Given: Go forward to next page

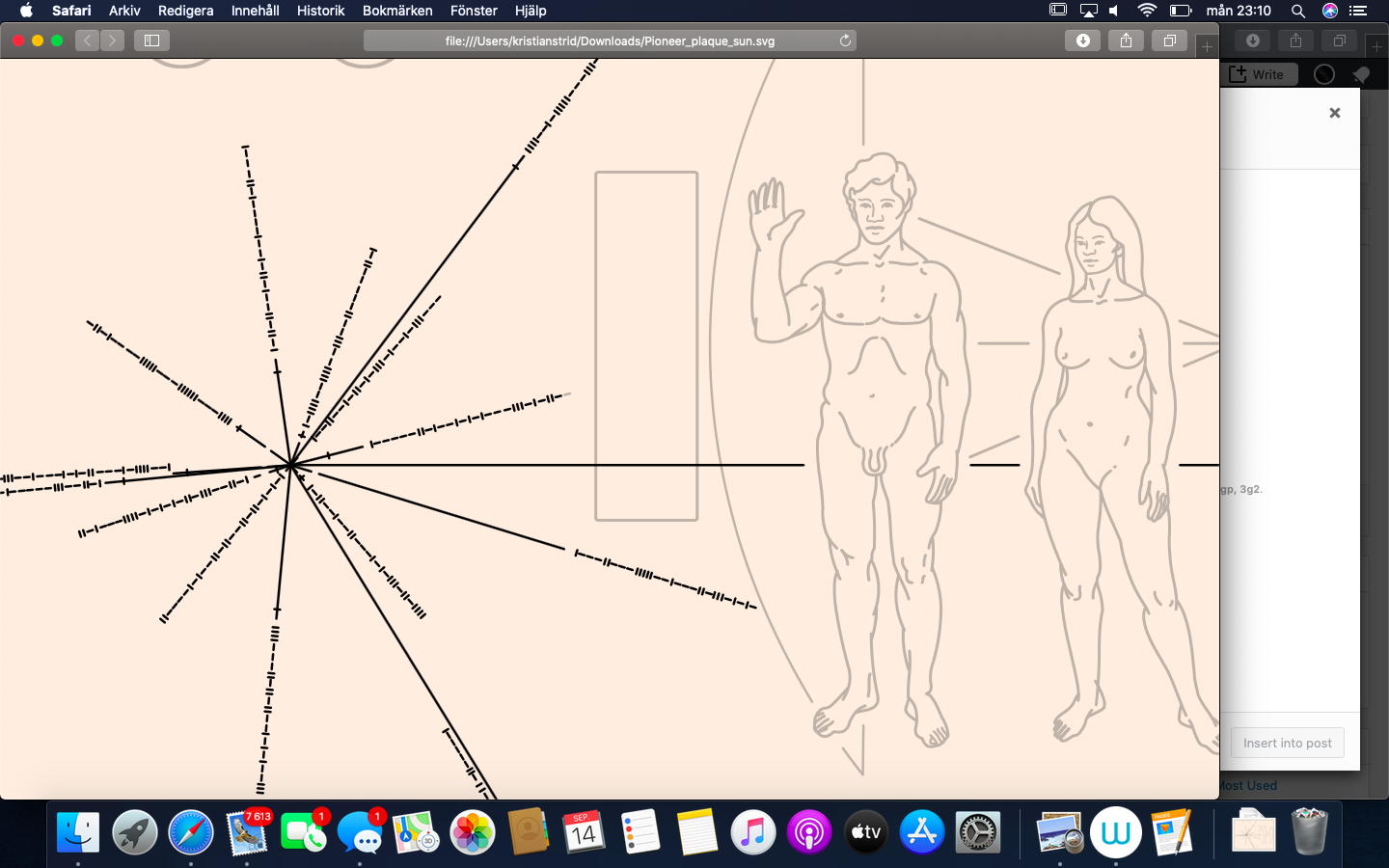Looking at the screenshot, I should [113, 41].
